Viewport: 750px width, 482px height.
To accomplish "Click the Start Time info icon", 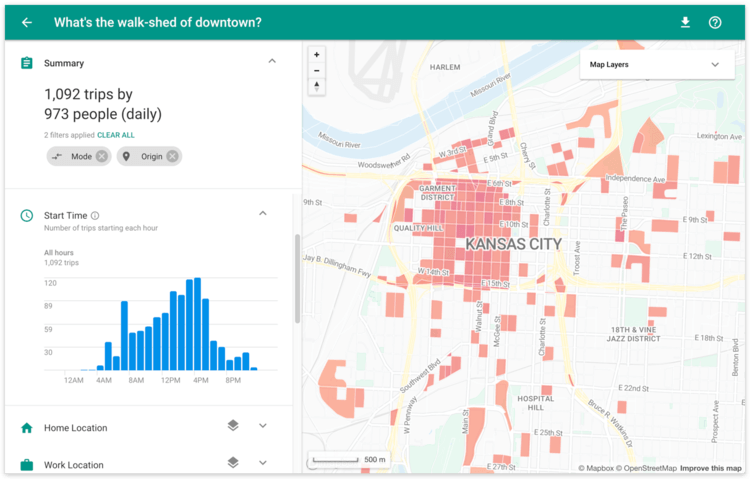I will (x=95, y=215).
